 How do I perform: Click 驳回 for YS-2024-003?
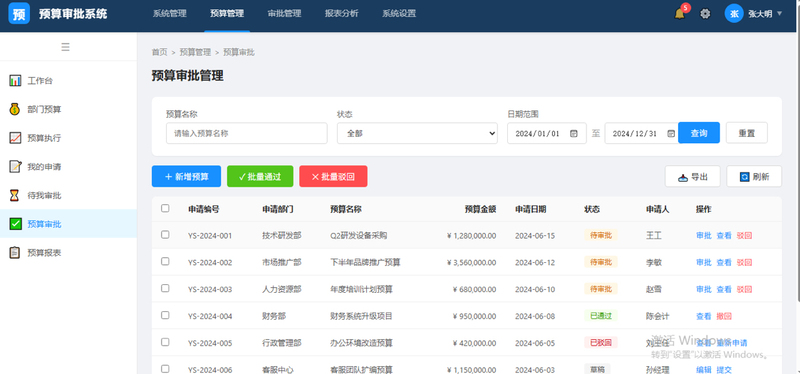pos(744,289)
